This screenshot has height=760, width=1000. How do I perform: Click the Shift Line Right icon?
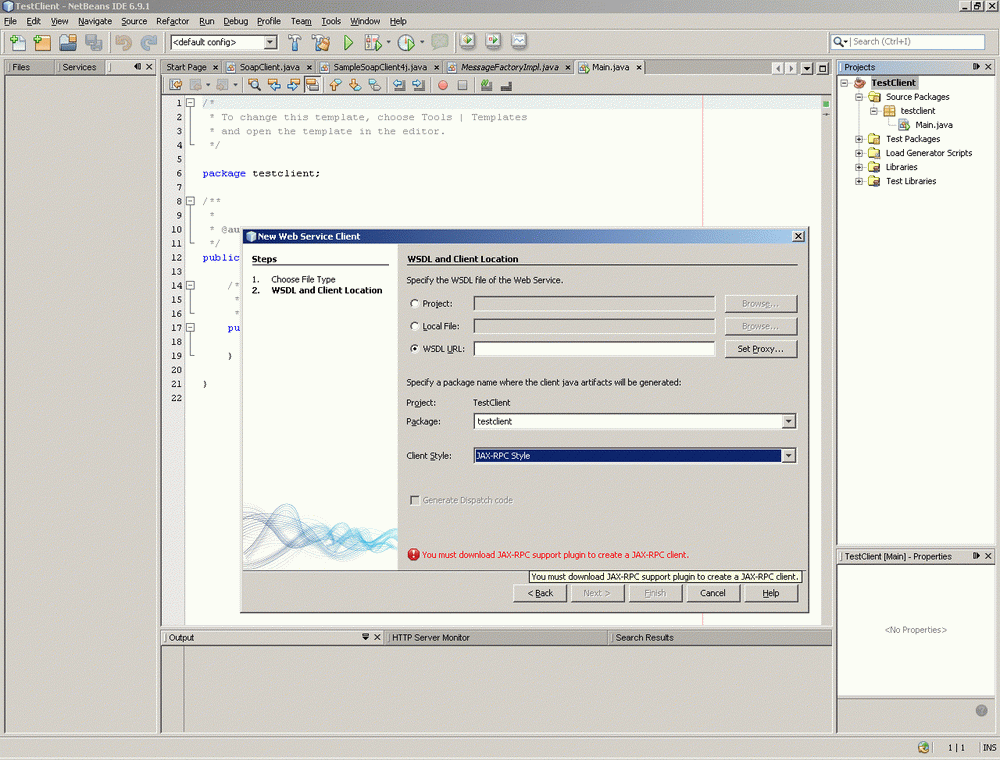point(418,85)
